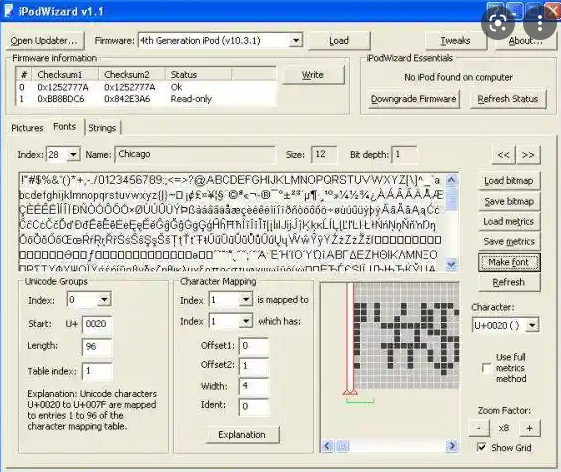Image resolution: width=561 pixels, height=472 pixels.
Task: Click the Explanation button
Action: point(242,434)
